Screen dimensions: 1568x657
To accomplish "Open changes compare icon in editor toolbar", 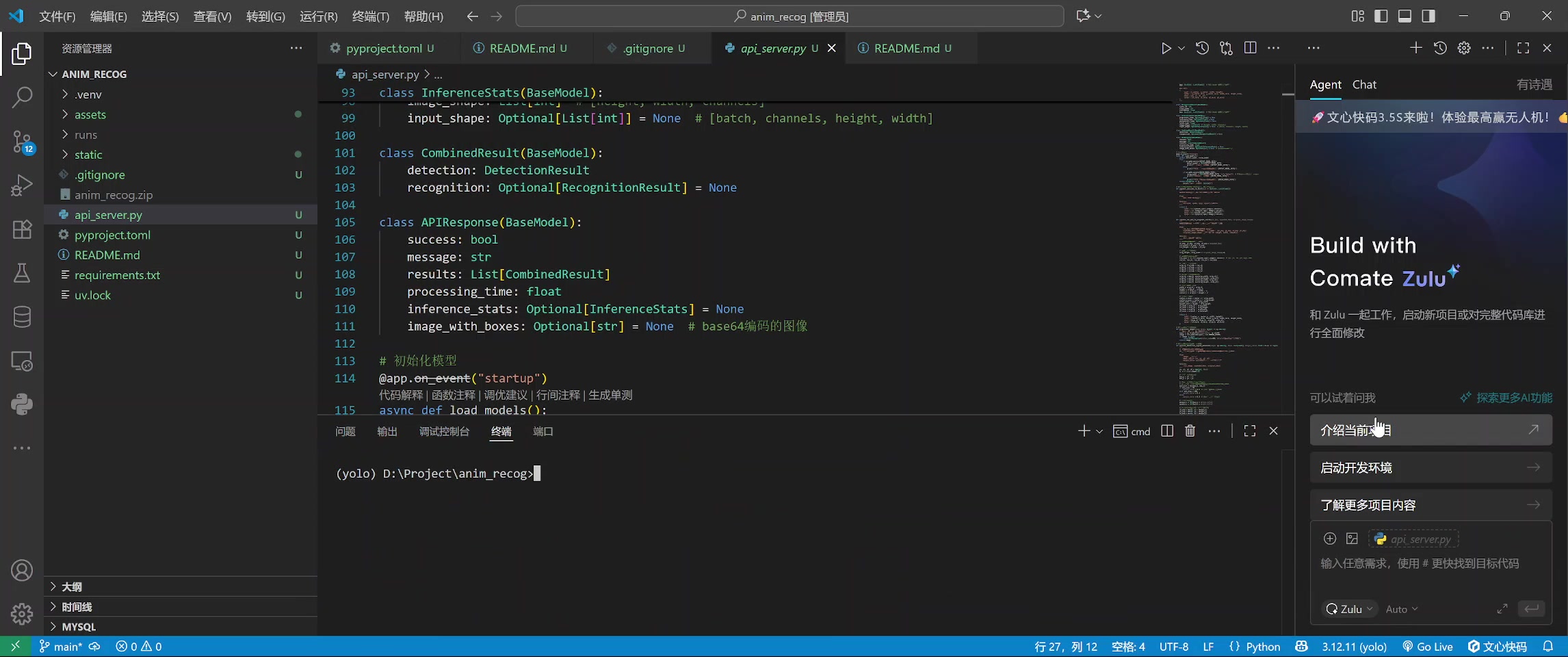I will 1226,48.
